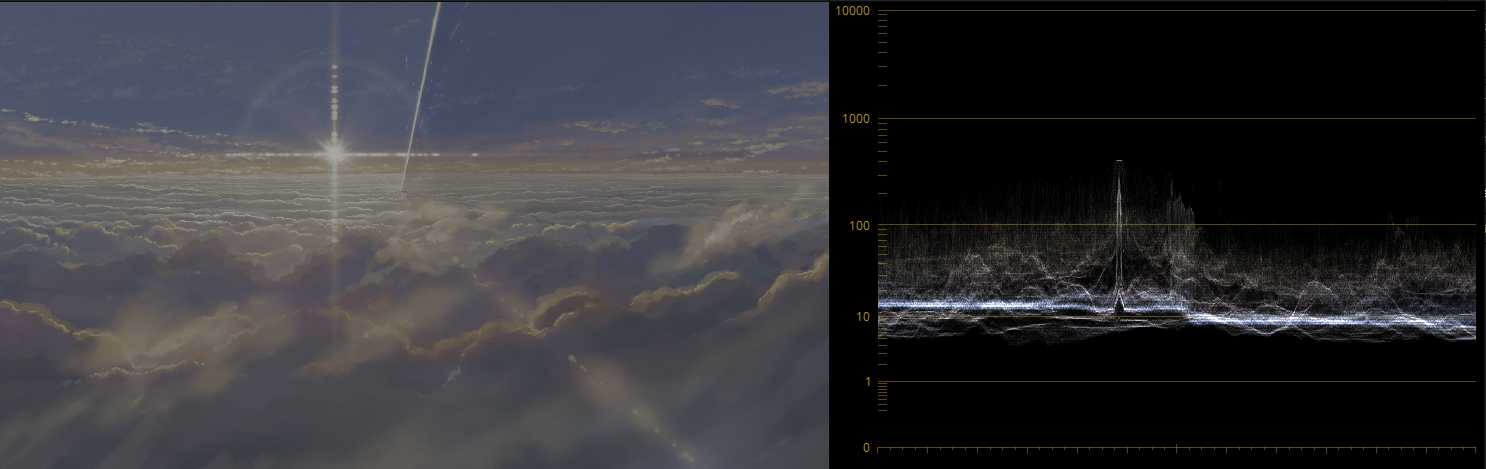Select the 1000 nits axis label
The width and height of the screenshot is (1486, 469).
pyautogui.click(x=857, y=119)
